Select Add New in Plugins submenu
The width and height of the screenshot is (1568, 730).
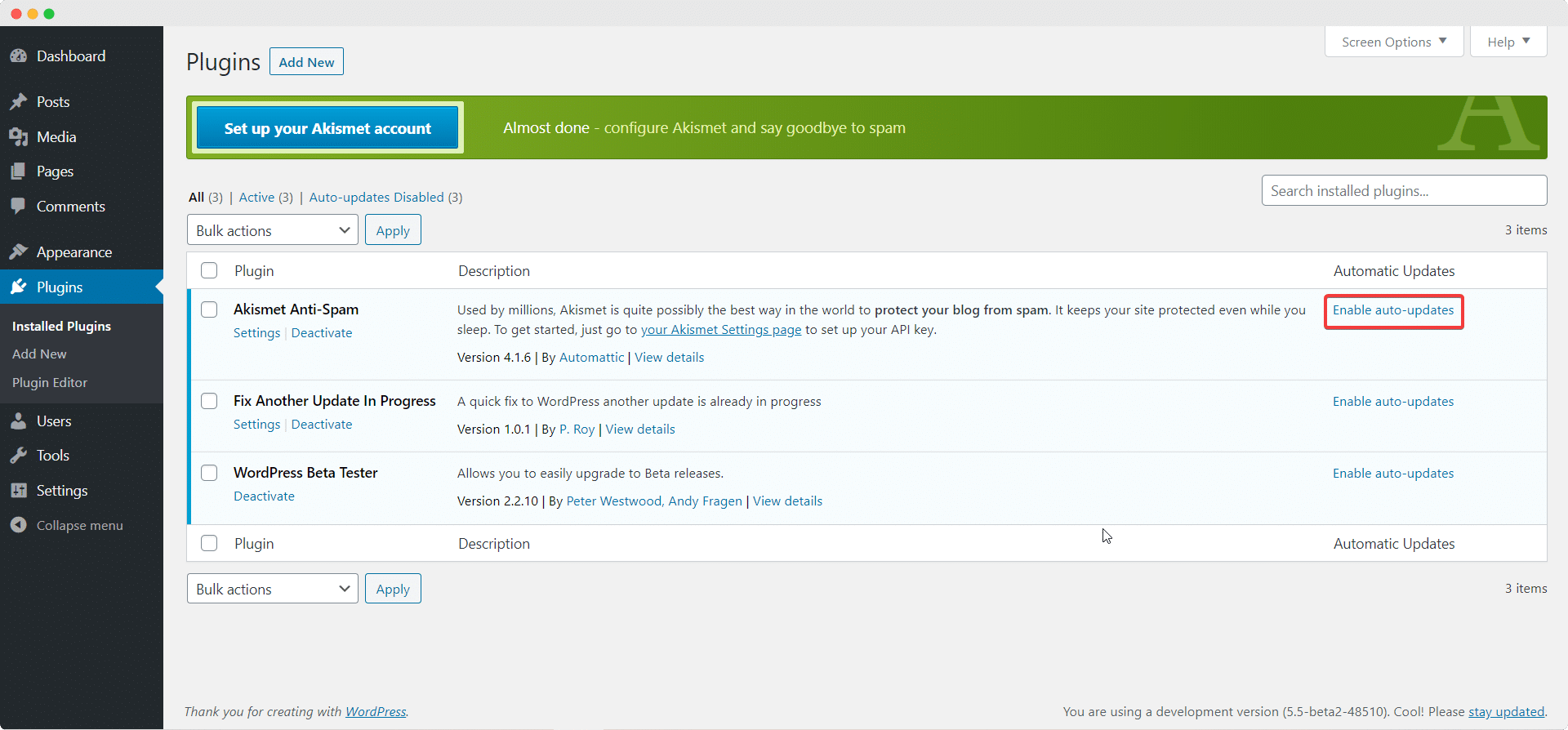39,354
